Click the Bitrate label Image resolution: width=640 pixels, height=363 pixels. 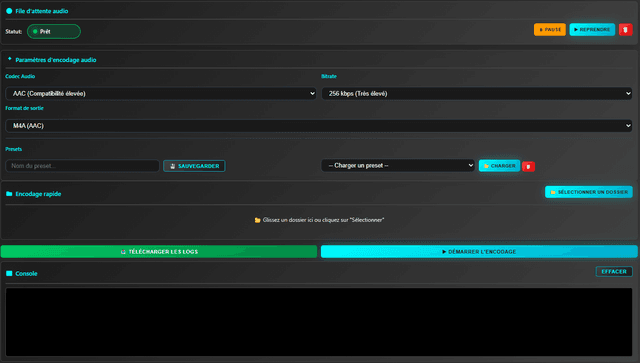[329, 76]
